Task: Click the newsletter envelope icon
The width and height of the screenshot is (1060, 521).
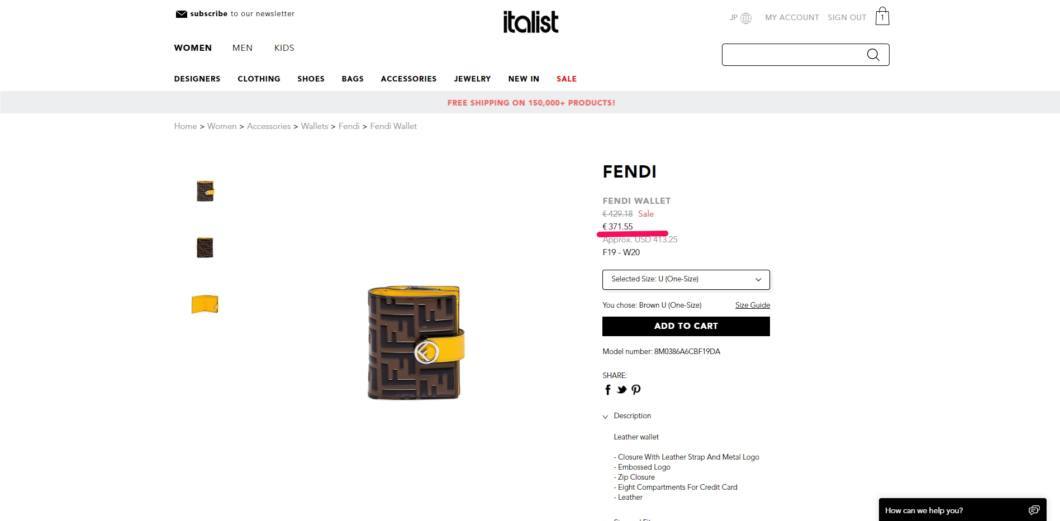Action: click(x=181, y=14)
